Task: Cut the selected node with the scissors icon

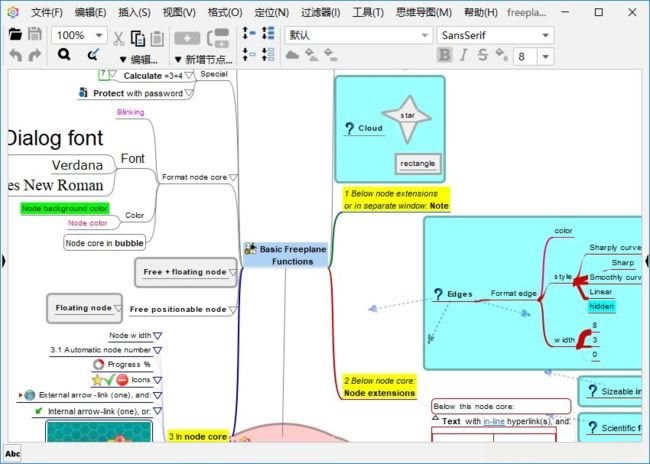Action: [x=119, y=39]
